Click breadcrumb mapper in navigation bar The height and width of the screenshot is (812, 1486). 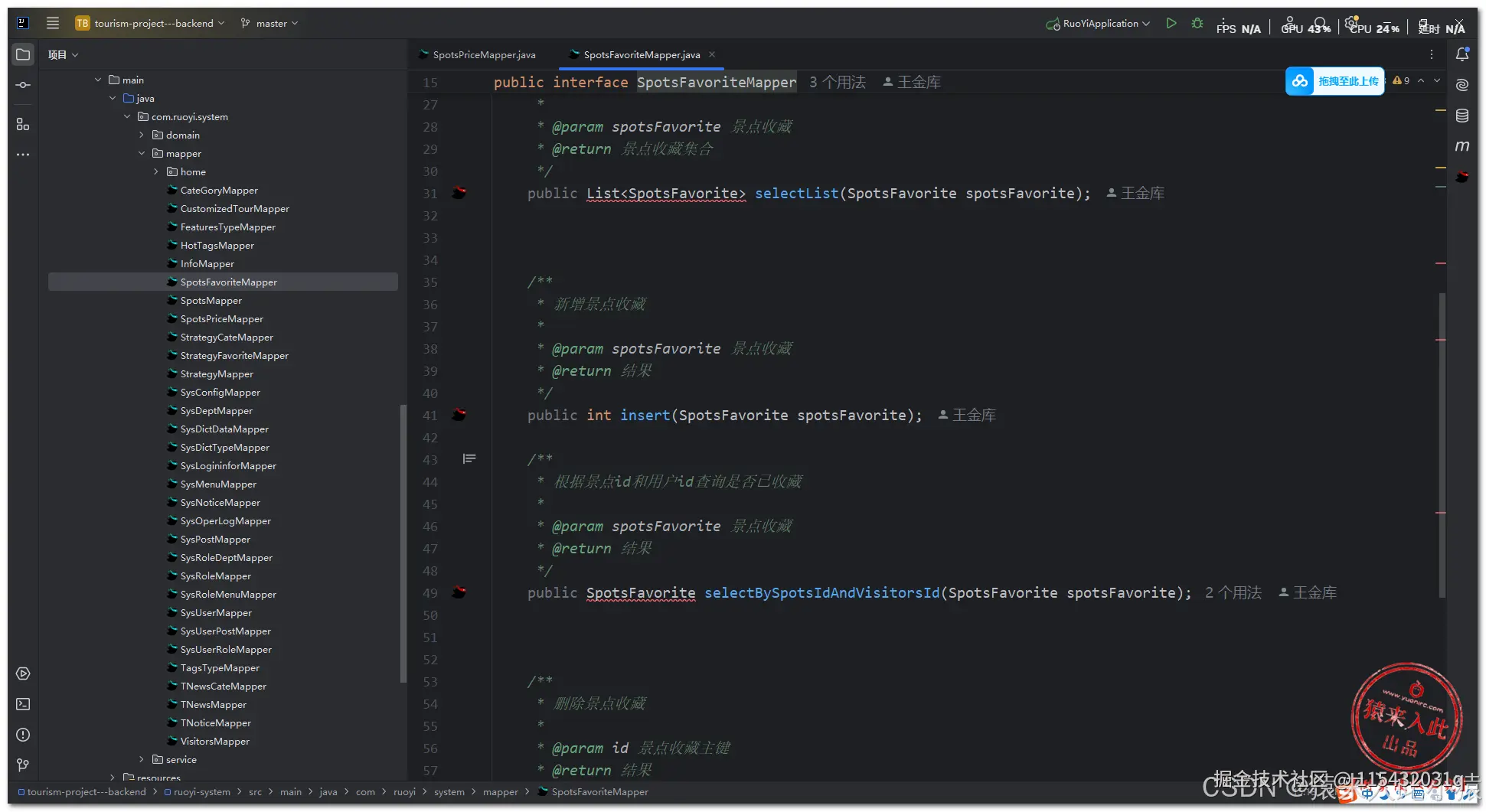pos(500,791)
